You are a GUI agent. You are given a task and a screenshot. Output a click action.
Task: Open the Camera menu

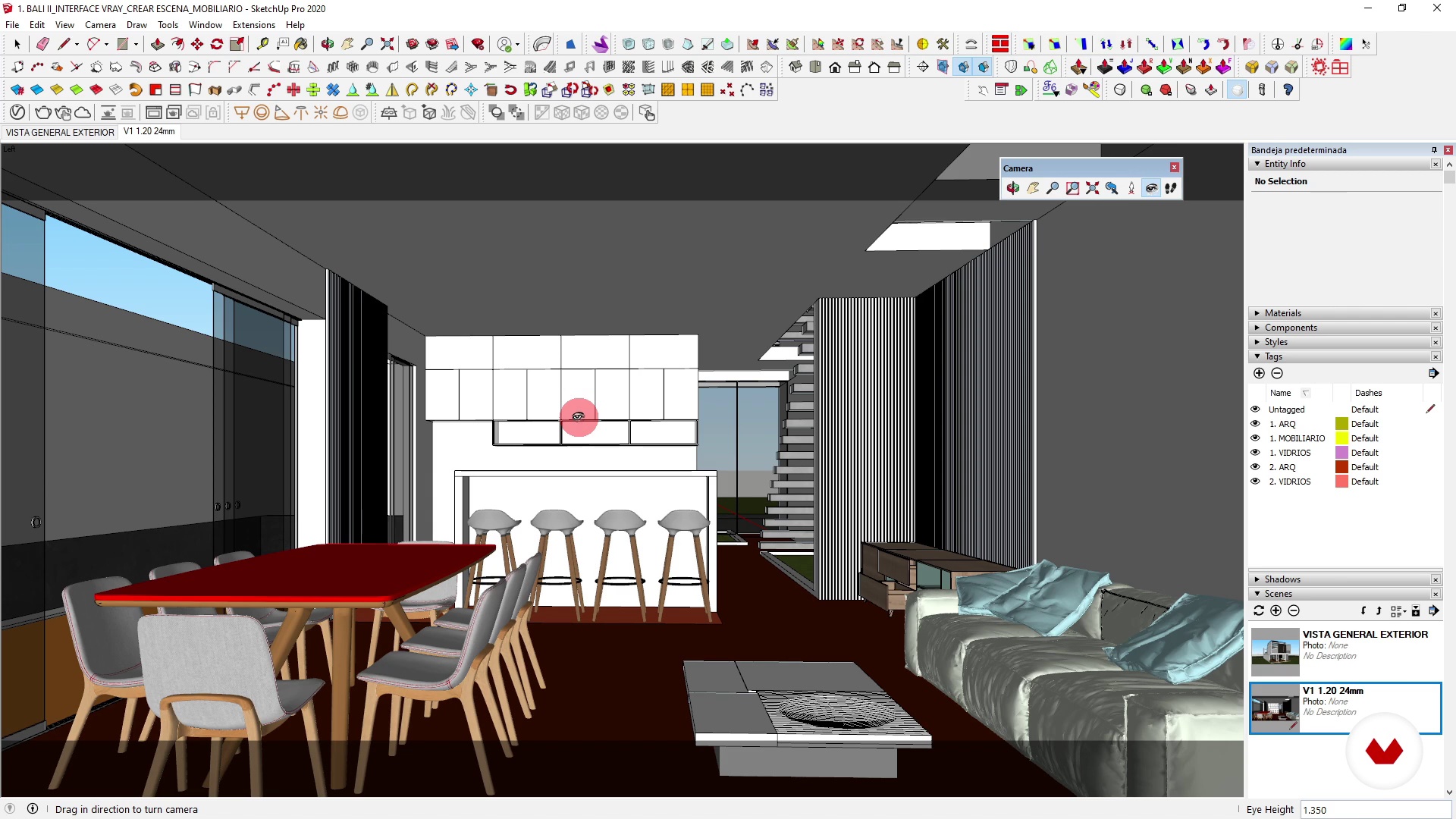100,25
